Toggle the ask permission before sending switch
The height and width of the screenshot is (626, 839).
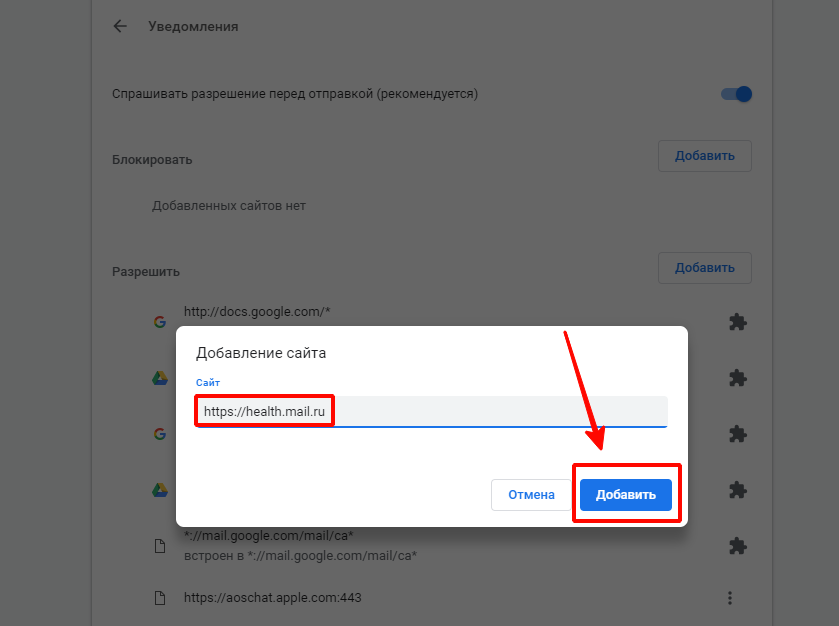click(736, 94)
